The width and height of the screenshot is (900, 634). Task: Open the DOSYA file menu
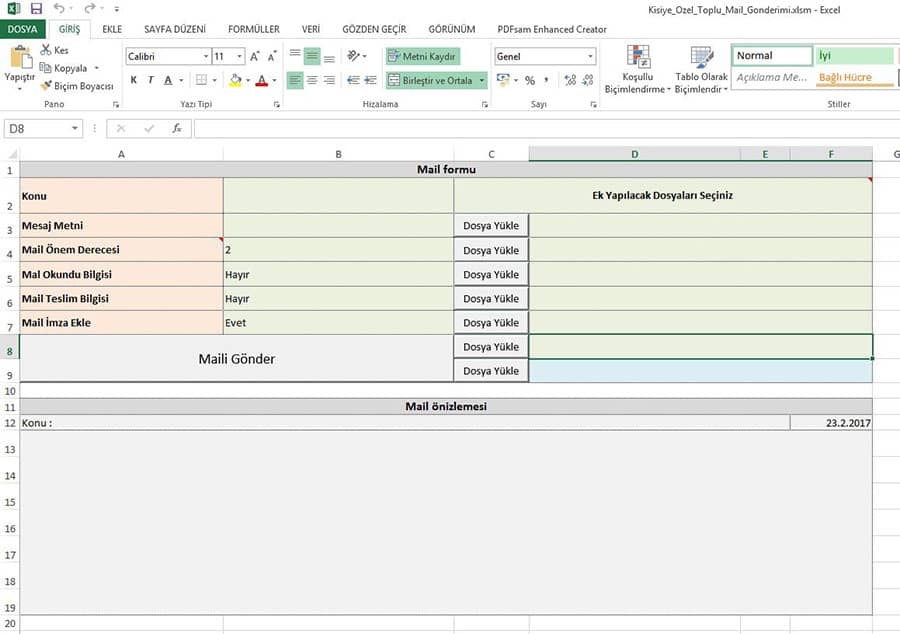tap(22, 29)
